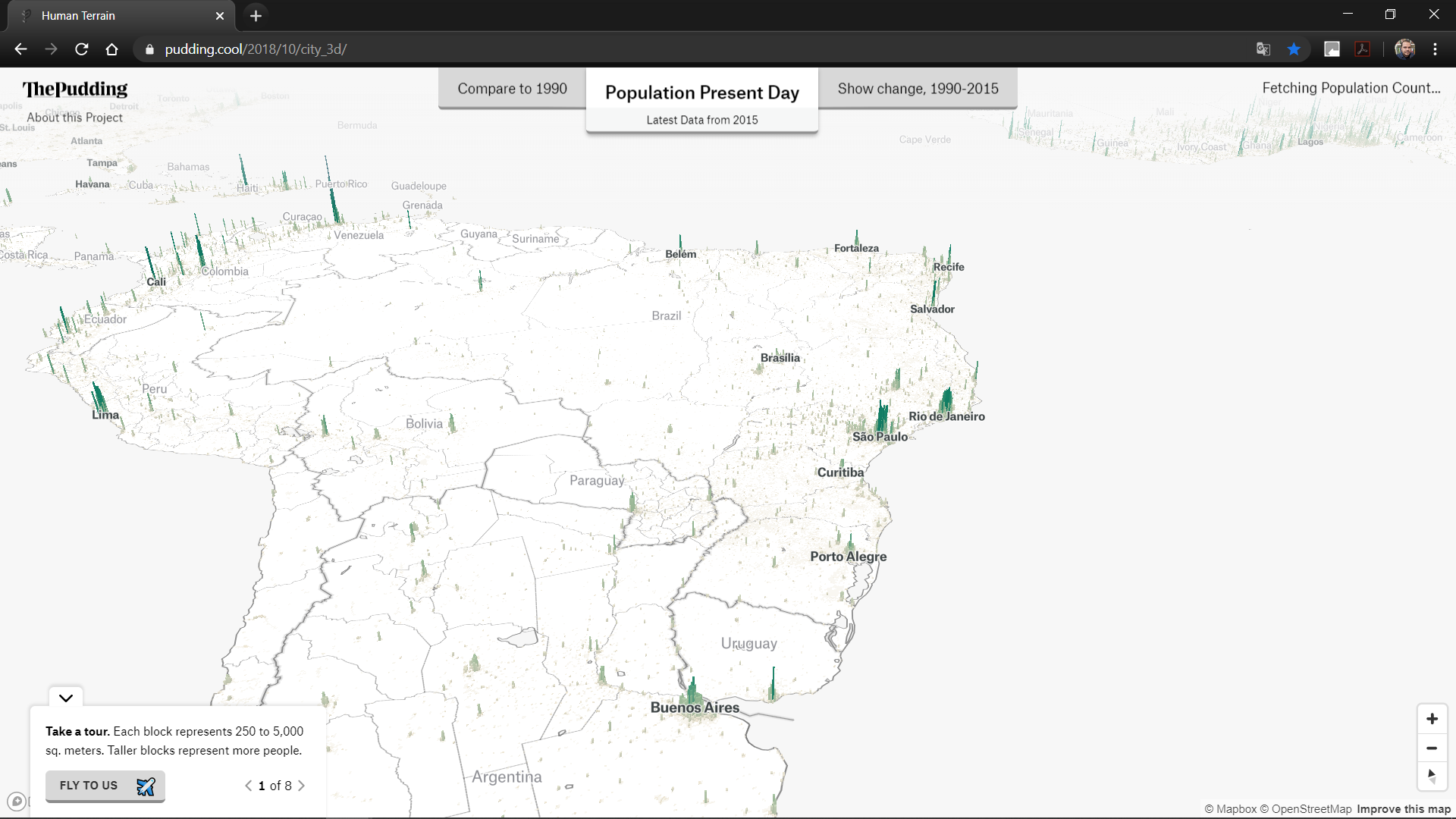Screen dimensions: 1456x819
Task: Select Show change, 1990-2015 tab
Action: (918, 89)
